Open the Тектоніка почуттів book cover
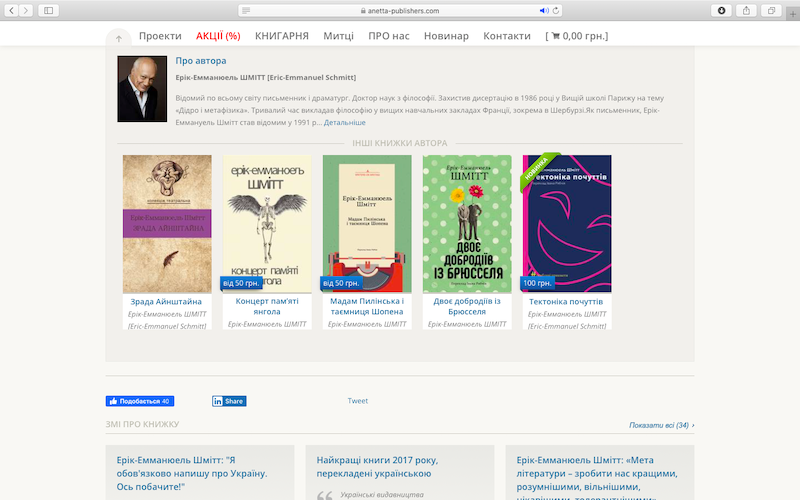The image size is (800, 500). (x=567, y=223)
